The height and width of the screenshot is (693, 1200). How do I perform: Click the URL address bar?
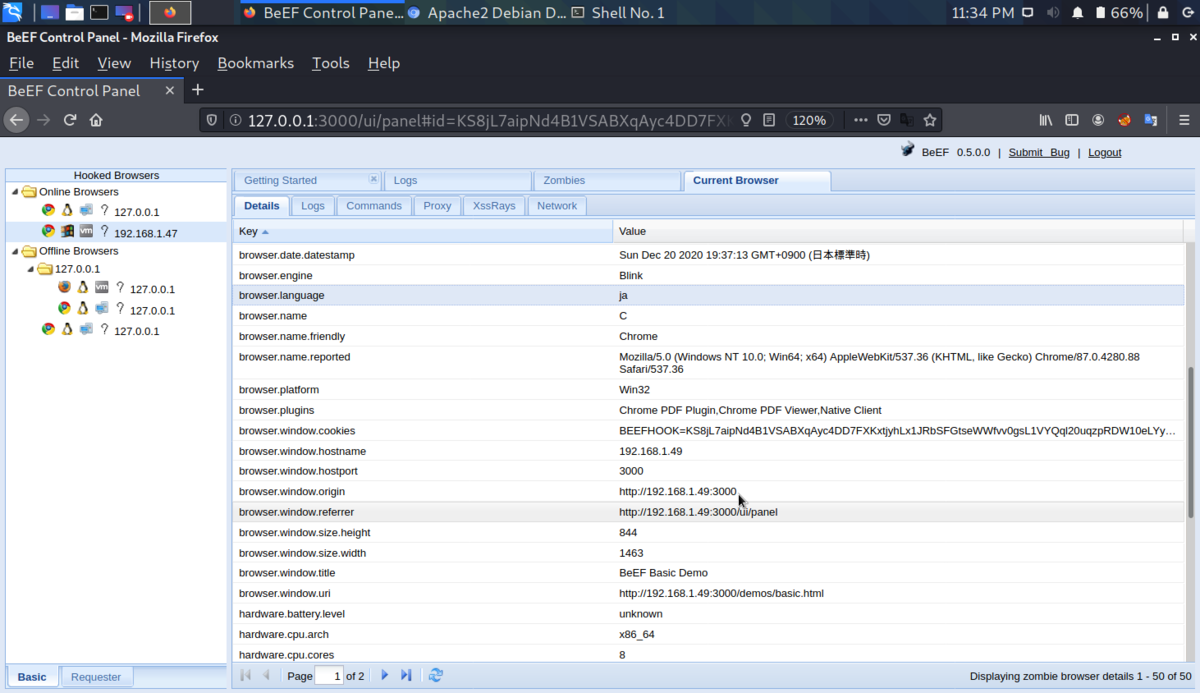[x=490, y=120]
